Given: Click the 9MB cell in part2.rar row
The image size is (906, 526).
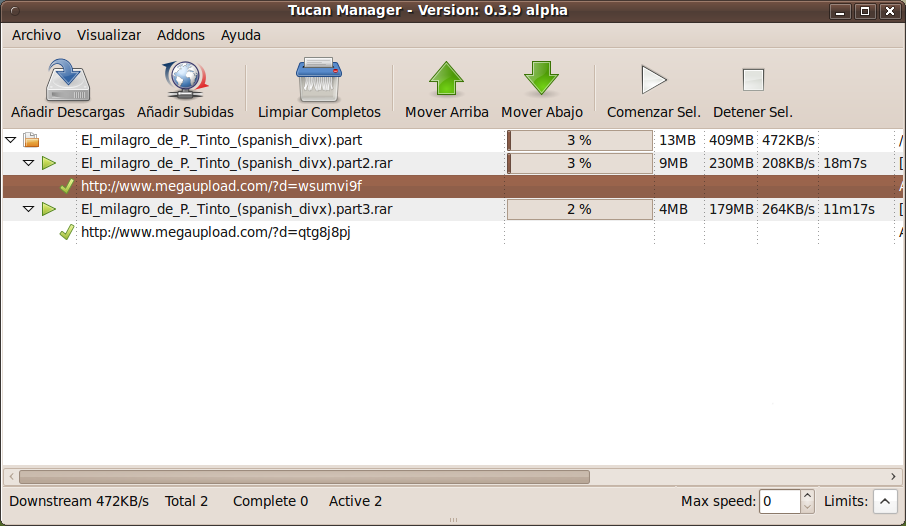Looking at the screenshot, I should coord(673,163).
